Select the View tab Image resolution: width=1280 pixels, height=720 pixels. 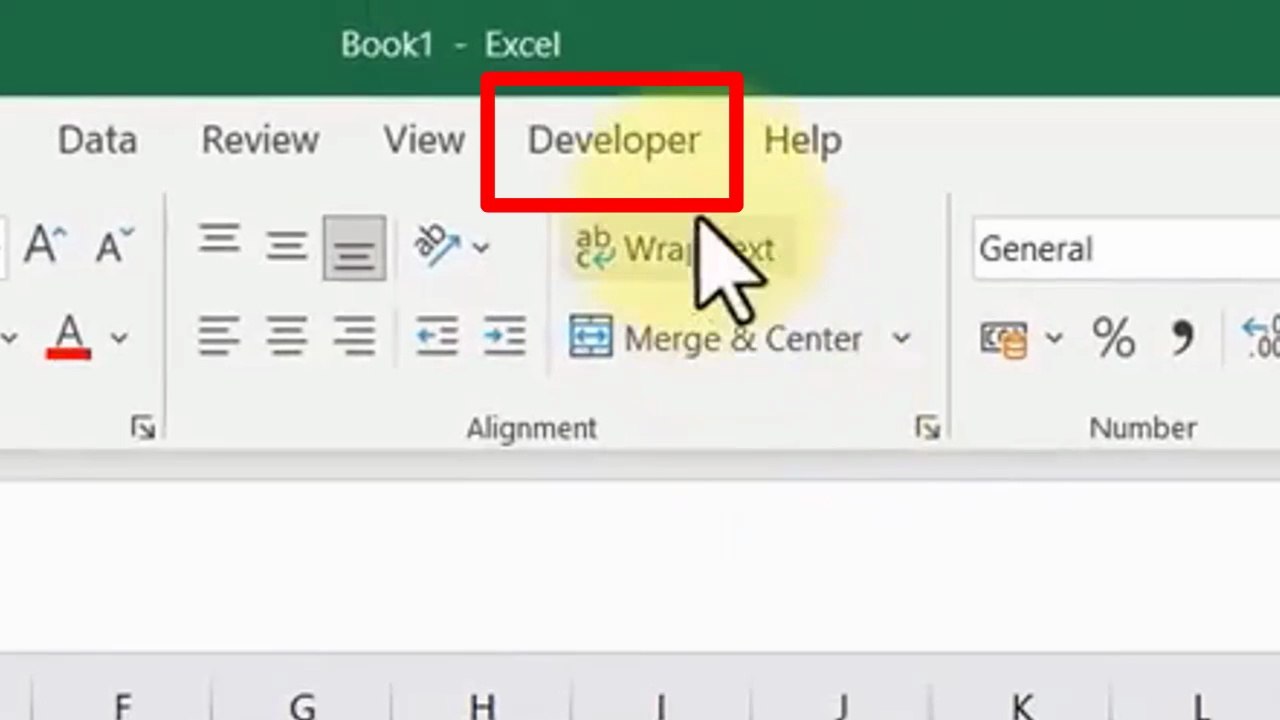(x=424, y=140)
